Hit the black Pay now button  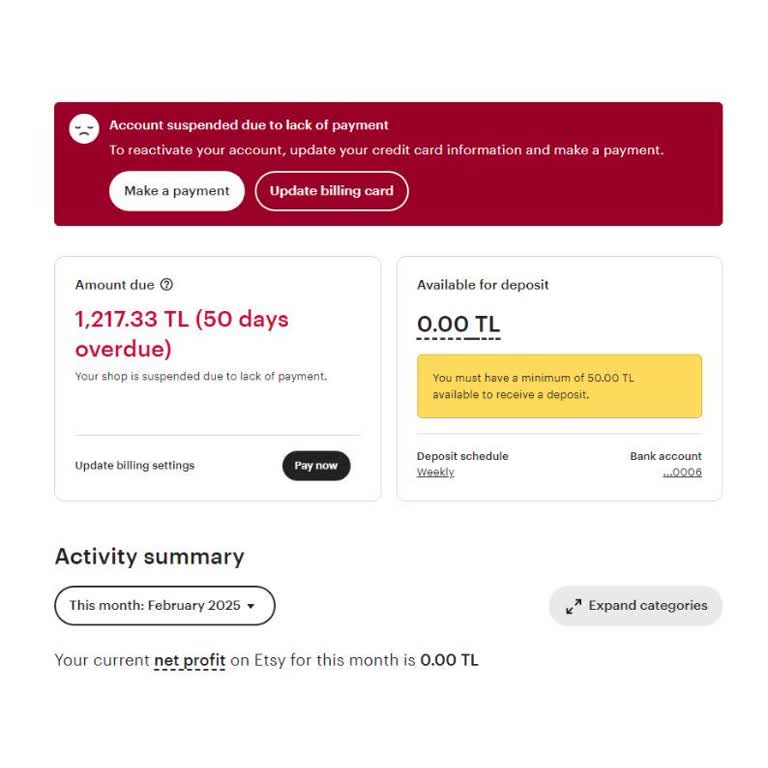(316, 466)
